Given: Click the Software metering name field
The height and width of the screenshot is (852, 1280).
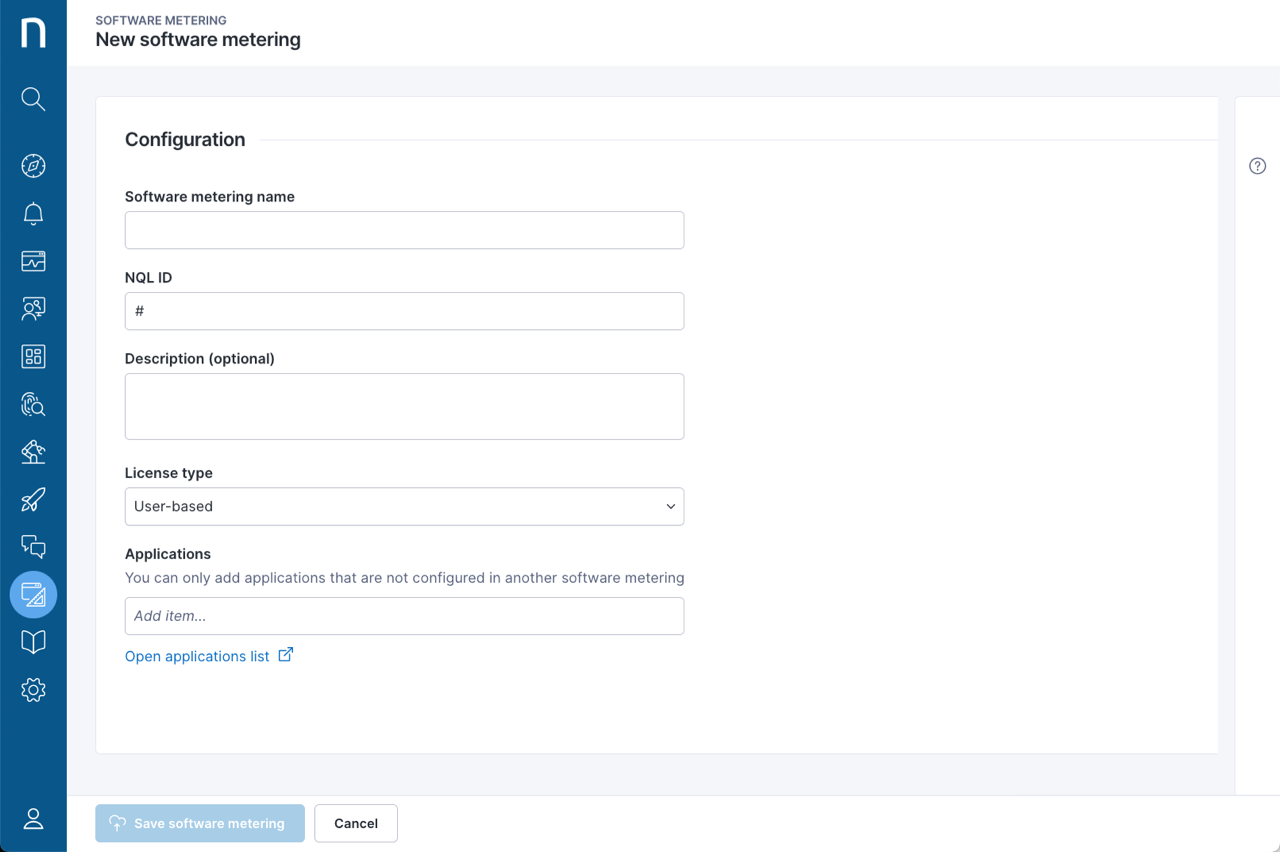Looking at the screenshot, I should (404, 230).
